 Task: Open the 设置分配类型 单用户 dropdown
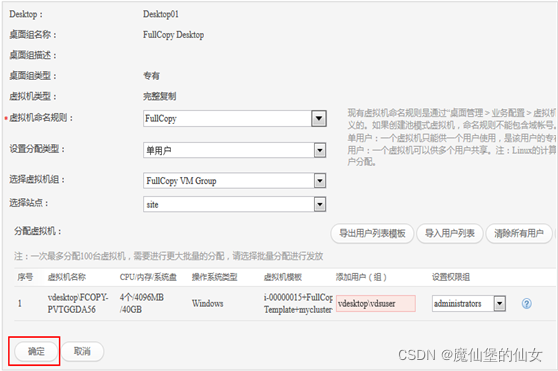[235, 150]
